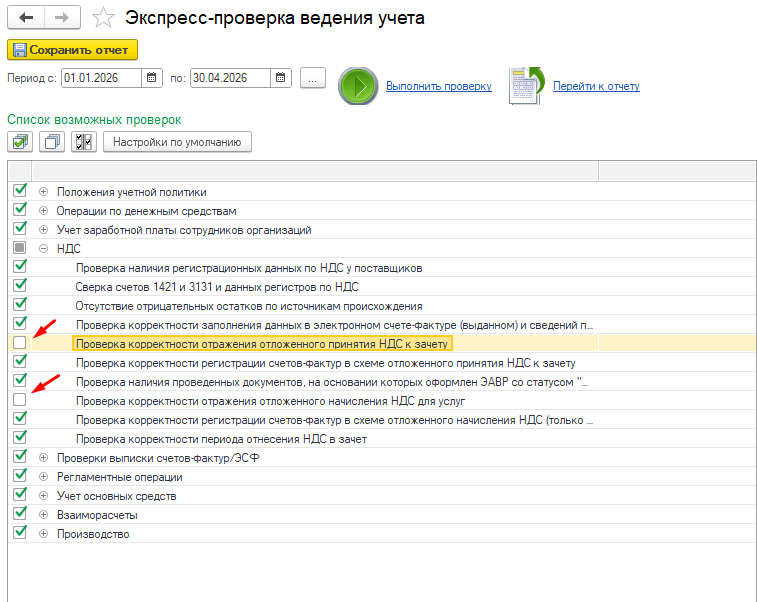Enable the deferred VAT offset check (отложенного принятия НДС)
This screenshot has width=757, height=602.
[20, 343]
